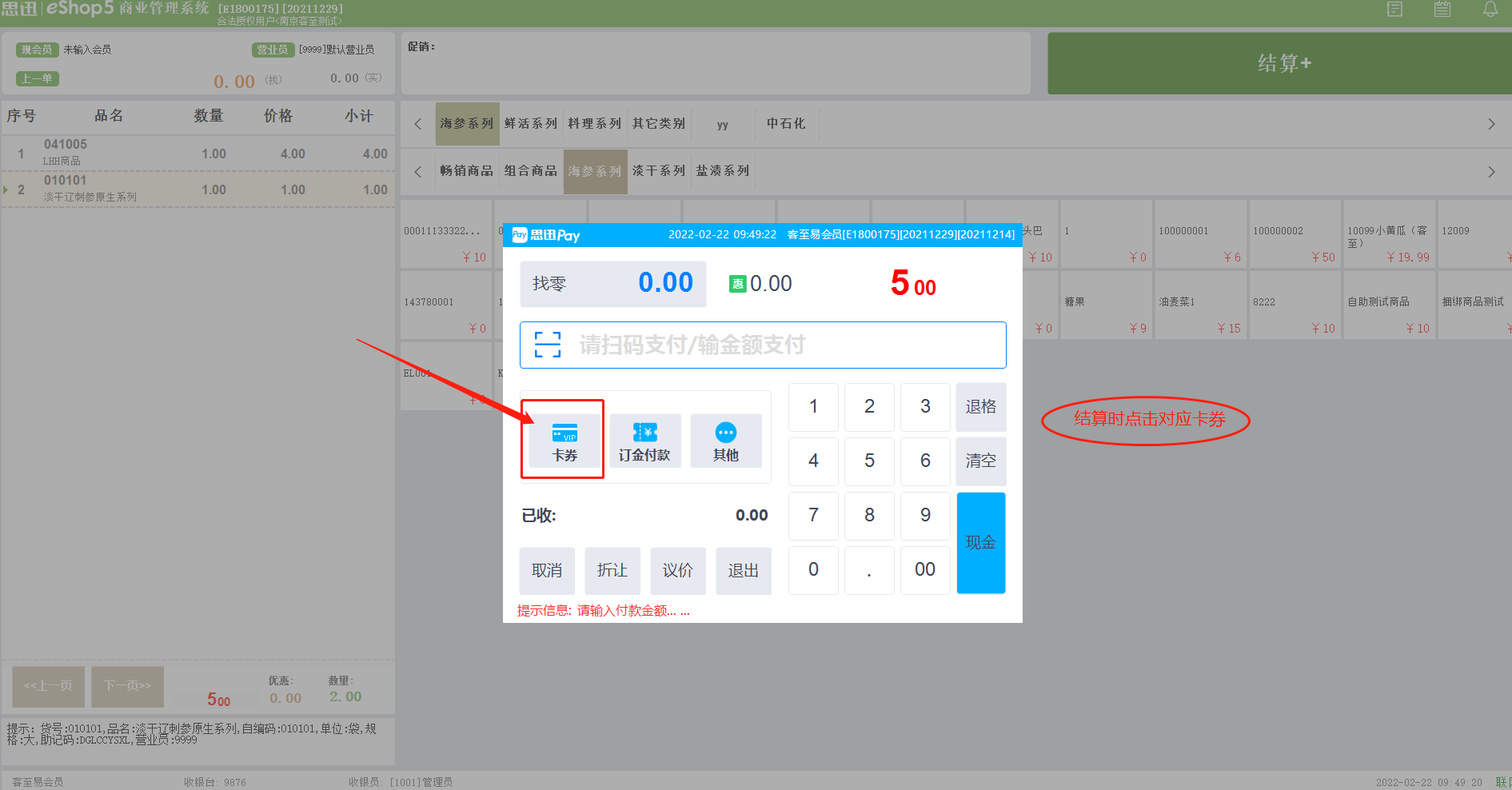Click keypad digit 4

pyautogui.click(x=813, y=461)
